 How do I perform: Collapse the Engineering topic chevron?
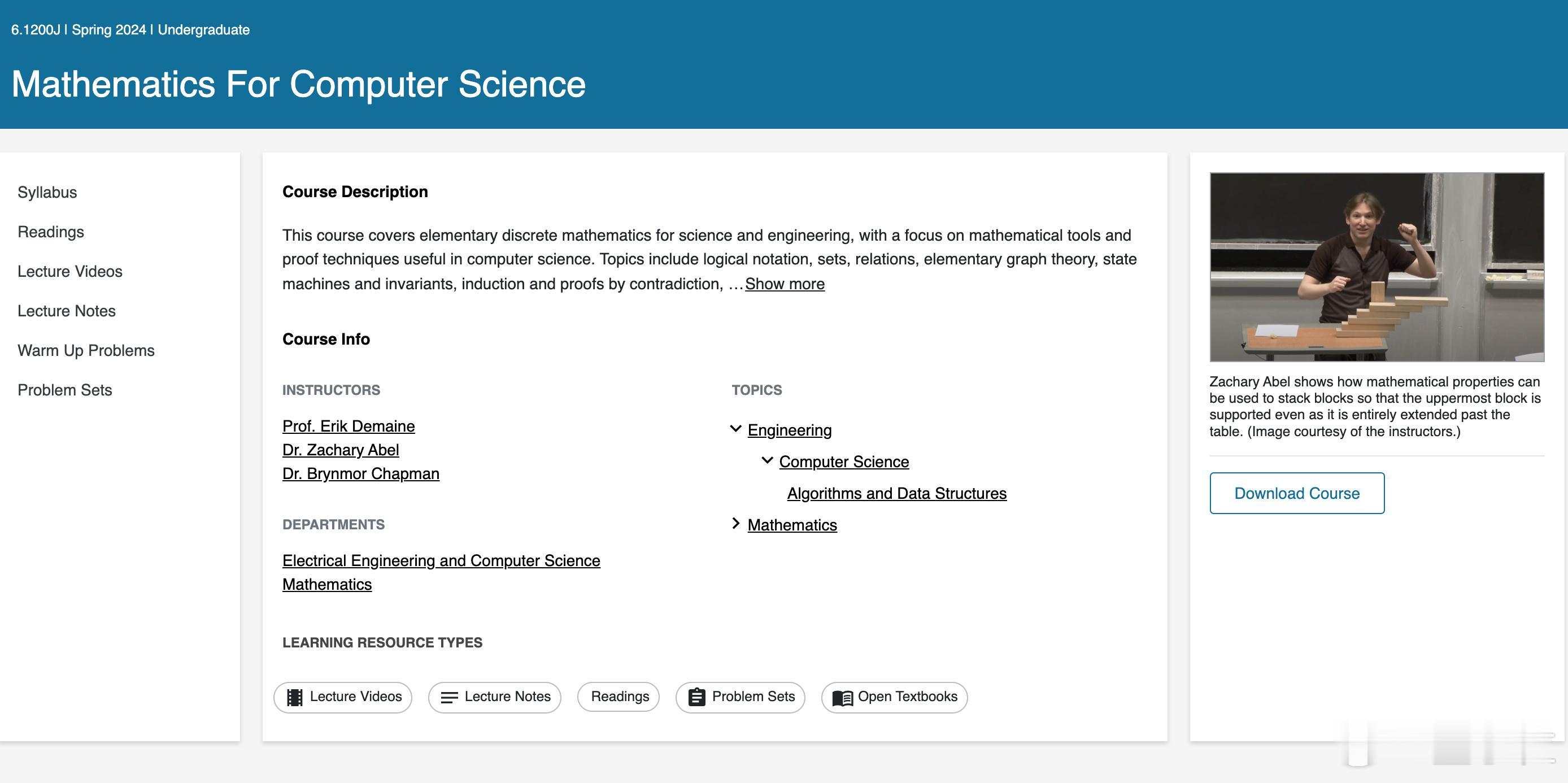tap(735, 429)
